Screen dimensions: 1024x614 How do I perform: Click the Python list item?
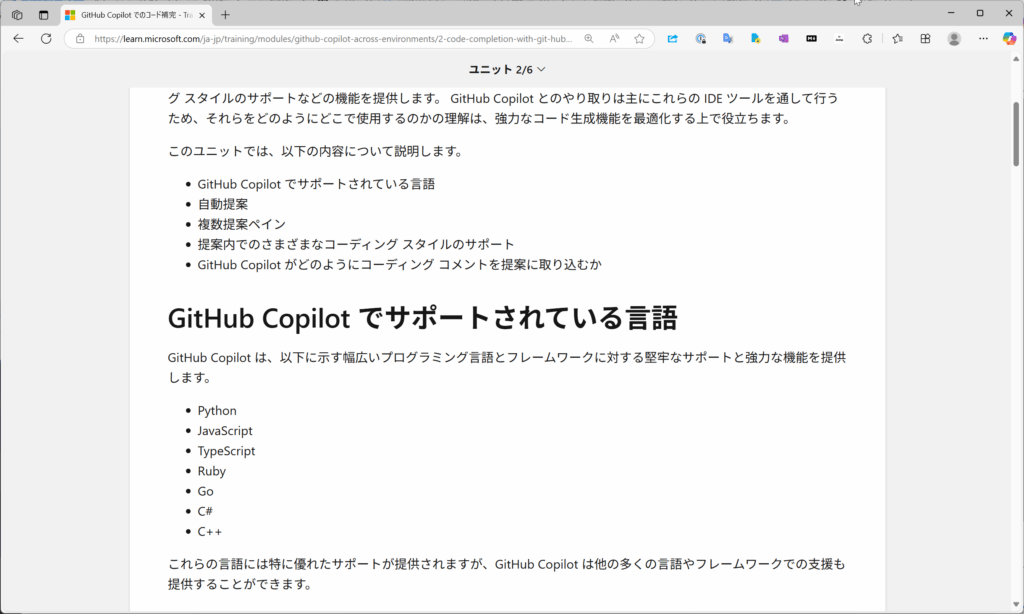coord(217,411)
